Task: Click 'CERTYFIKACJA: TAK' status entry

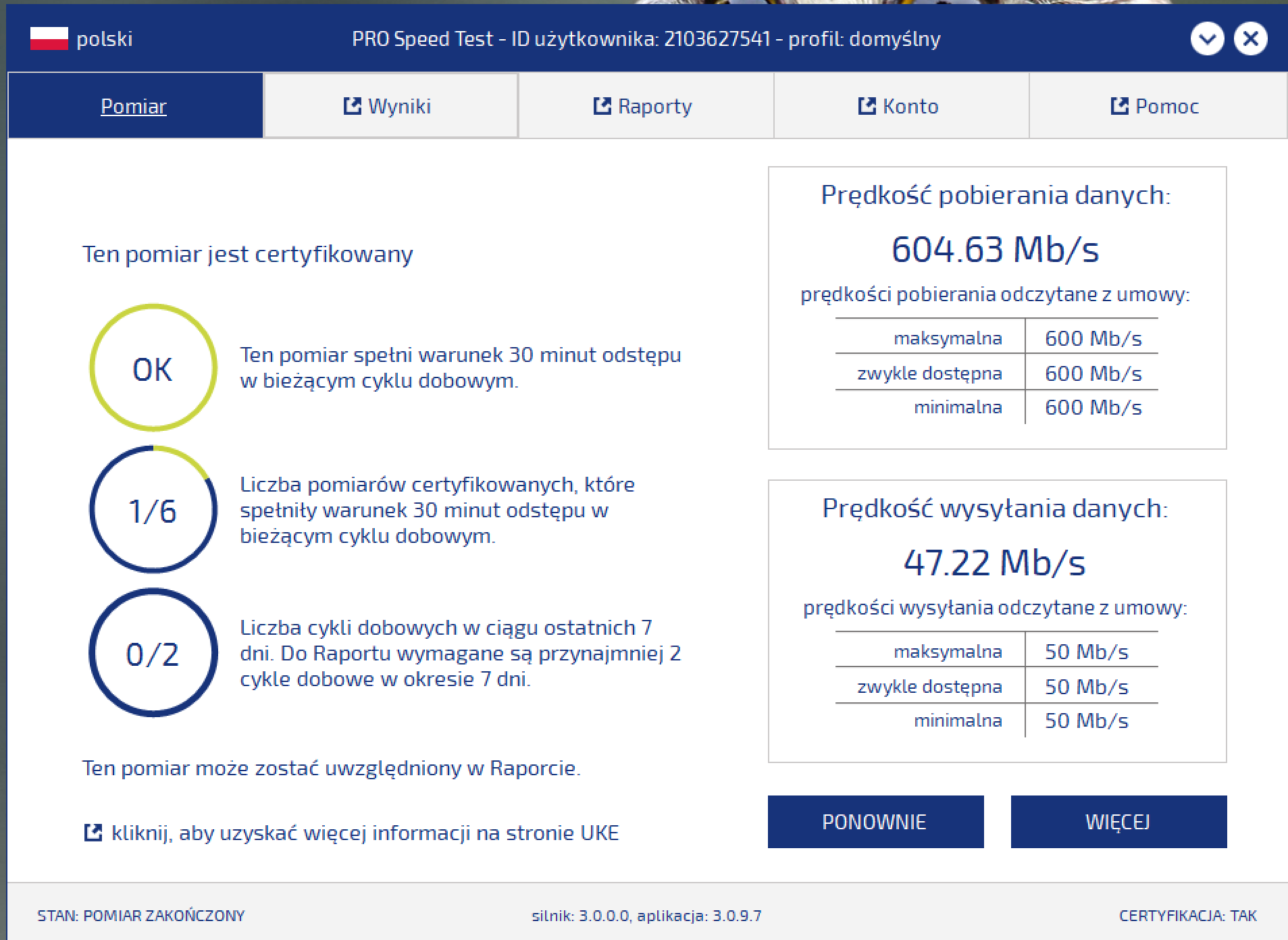Action: 1187,916
